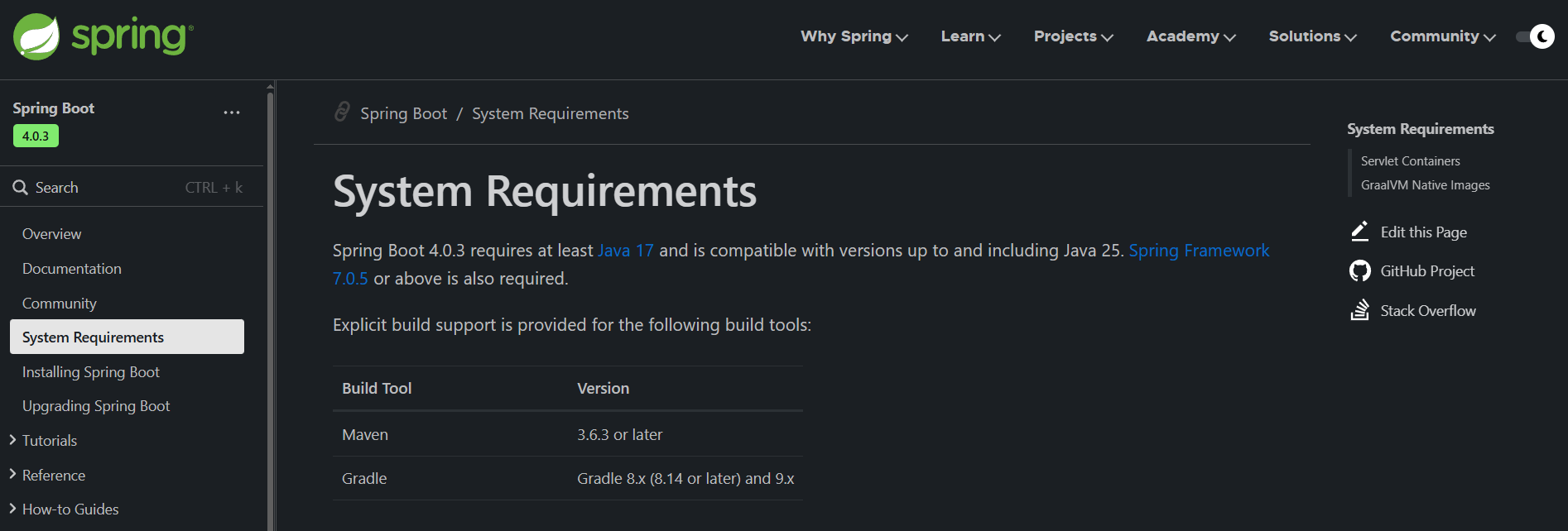Toggle the dark mode switch
Image resolution: width=1568 pixels, height=531 pixels.
click(1535, 36)
